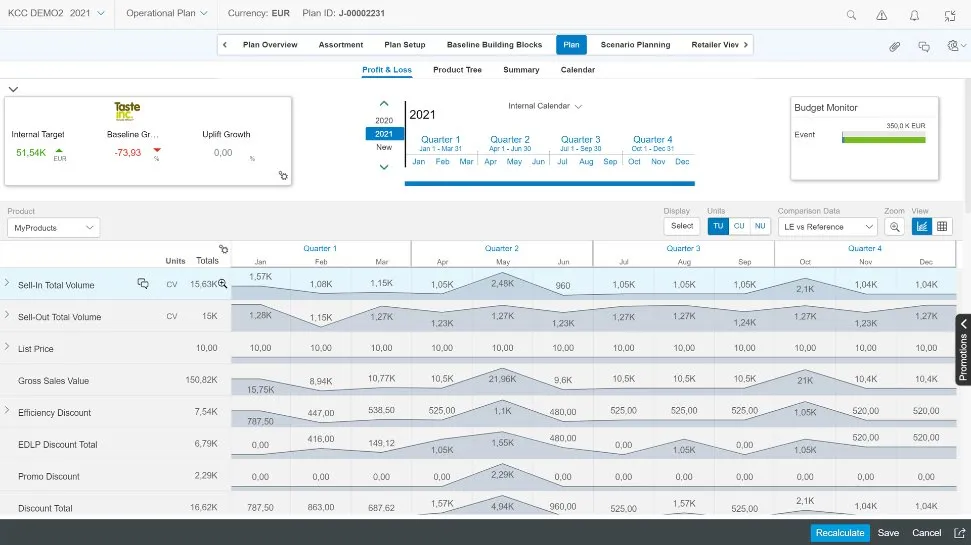Screen dimensions: 971x545
Task: Select the CU units toggle
Action: 739,226
